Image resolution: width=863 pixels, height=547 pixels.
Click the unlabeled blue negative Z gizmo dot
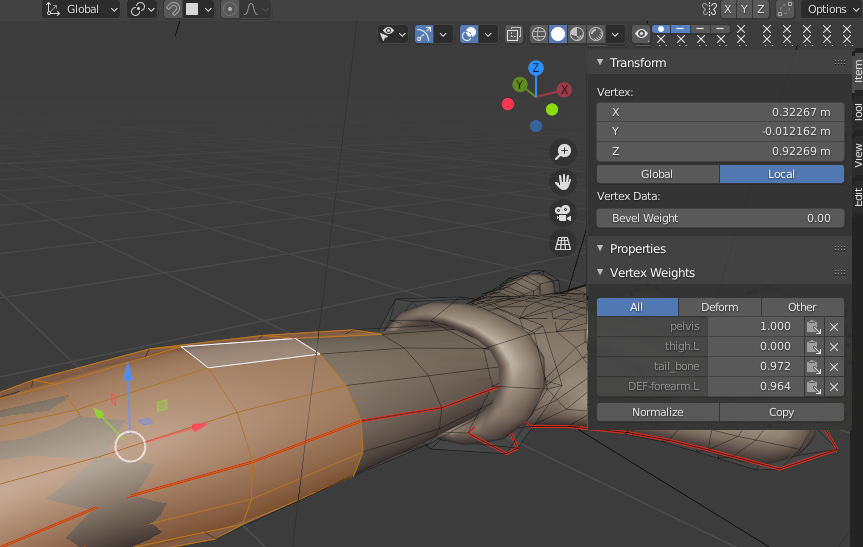(536, 126)
